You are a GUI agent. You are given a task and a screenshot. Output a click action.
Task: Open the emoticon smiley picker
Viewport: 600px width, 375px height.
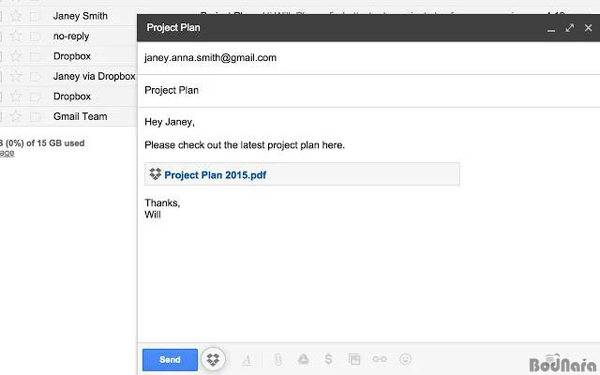coord(405,359)
